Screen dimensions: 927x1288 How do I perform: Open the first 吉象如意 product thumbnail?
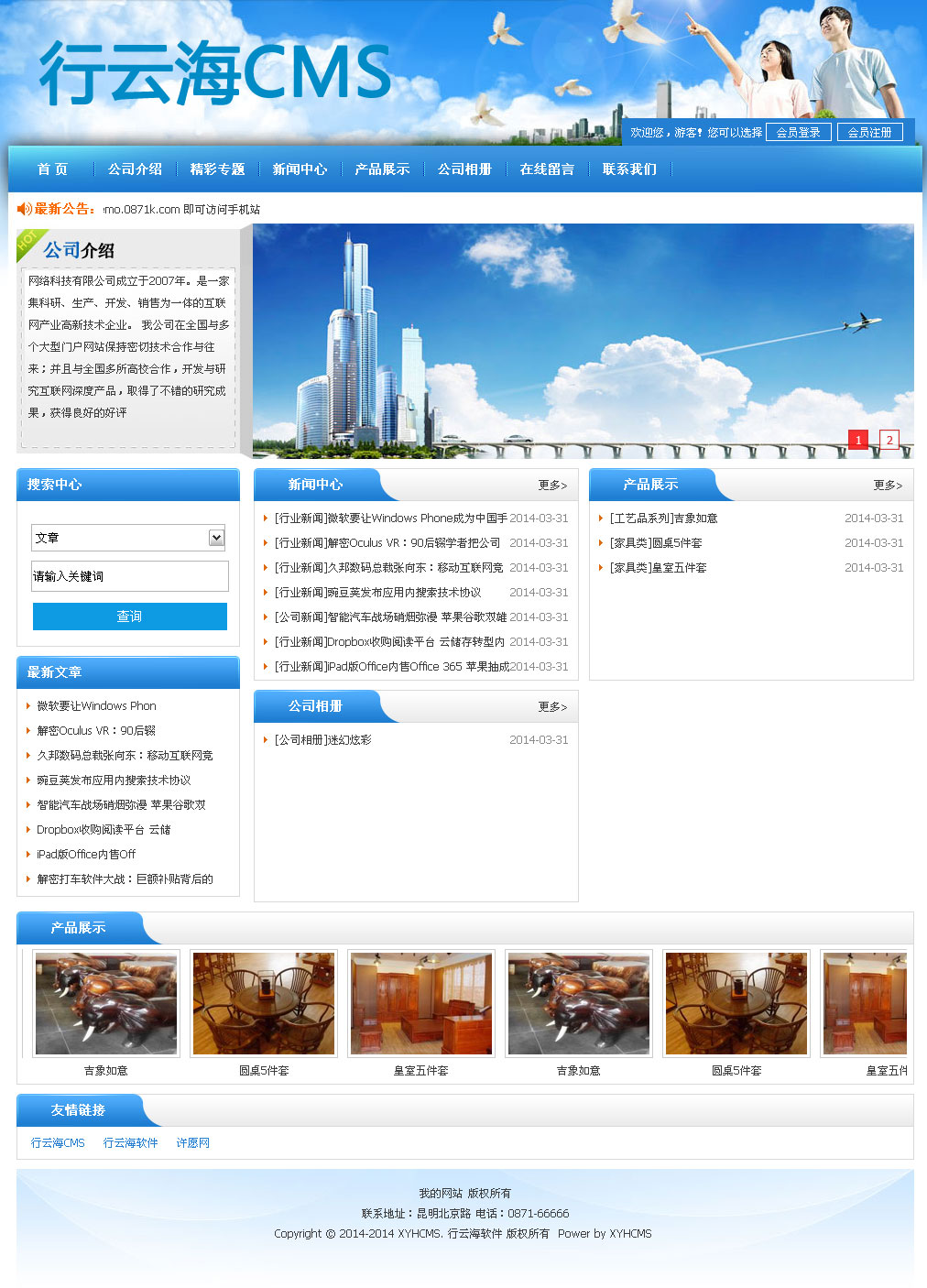click(x=106, y=1003)
